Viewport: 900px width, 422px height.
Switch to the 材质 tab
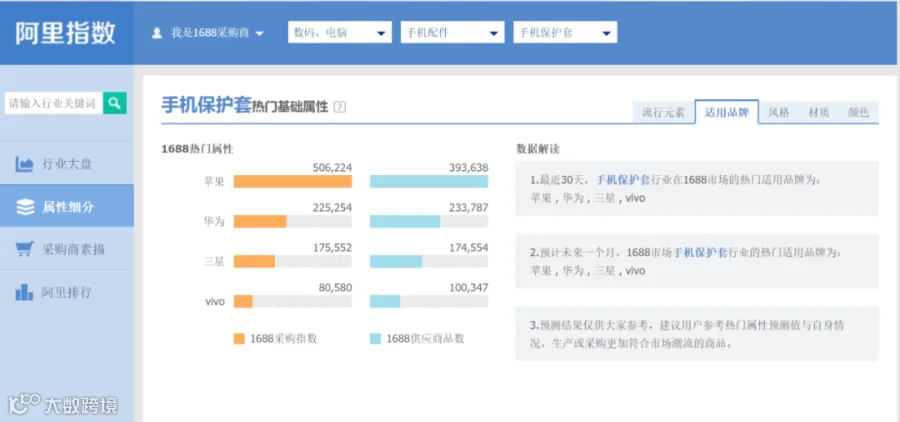pyautogui.click(x=818, y=113)
